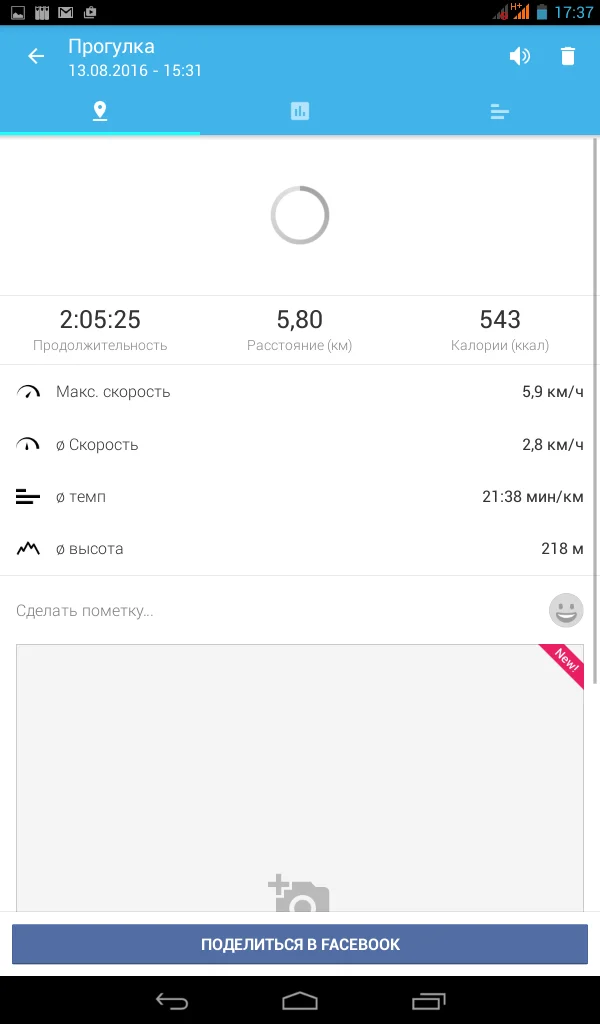Click the New! ribbon badge
The width and height of the screenshot is (600, 1024).
point(565,663)
